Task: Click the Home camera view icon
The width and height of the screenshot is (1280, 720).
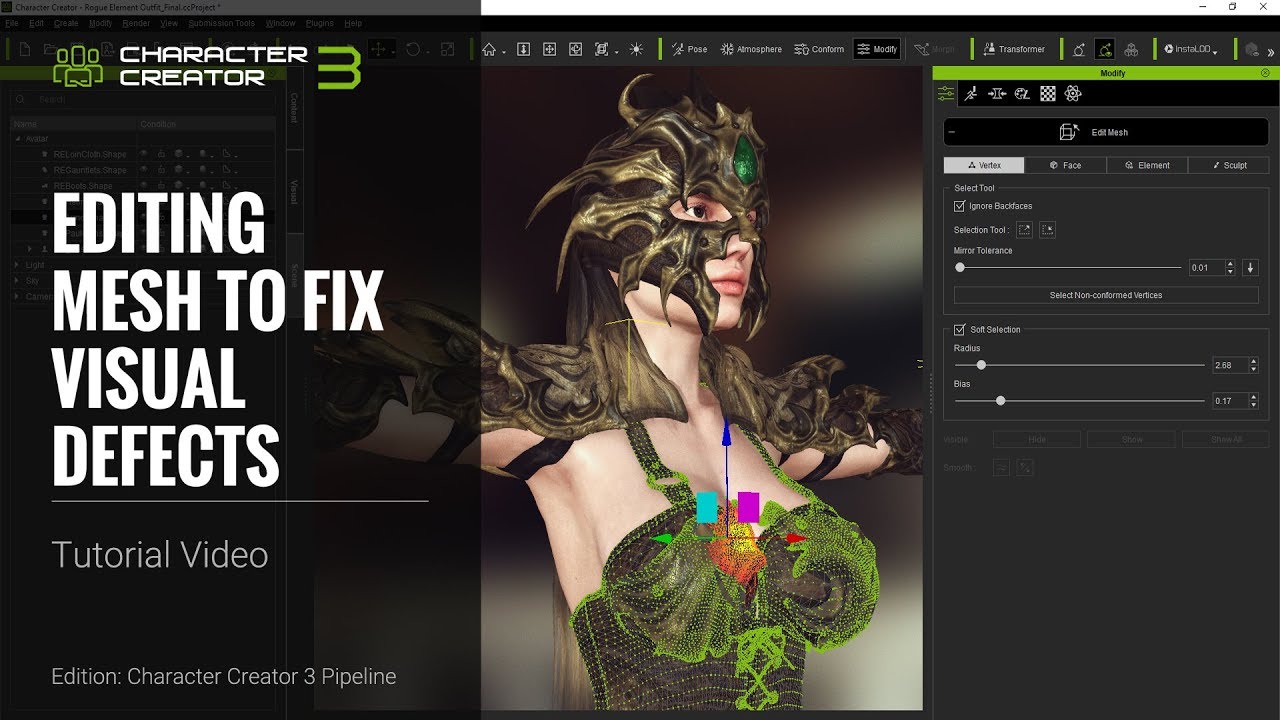Action: (x=489, y=49)
